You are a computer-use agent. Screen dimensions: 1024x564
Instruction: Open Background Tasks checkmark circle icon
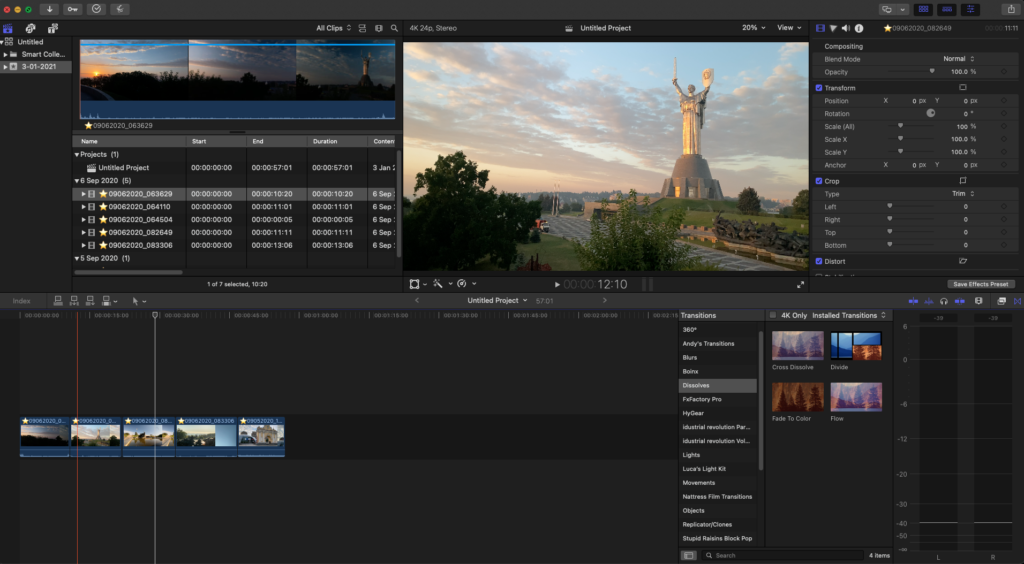96,9
